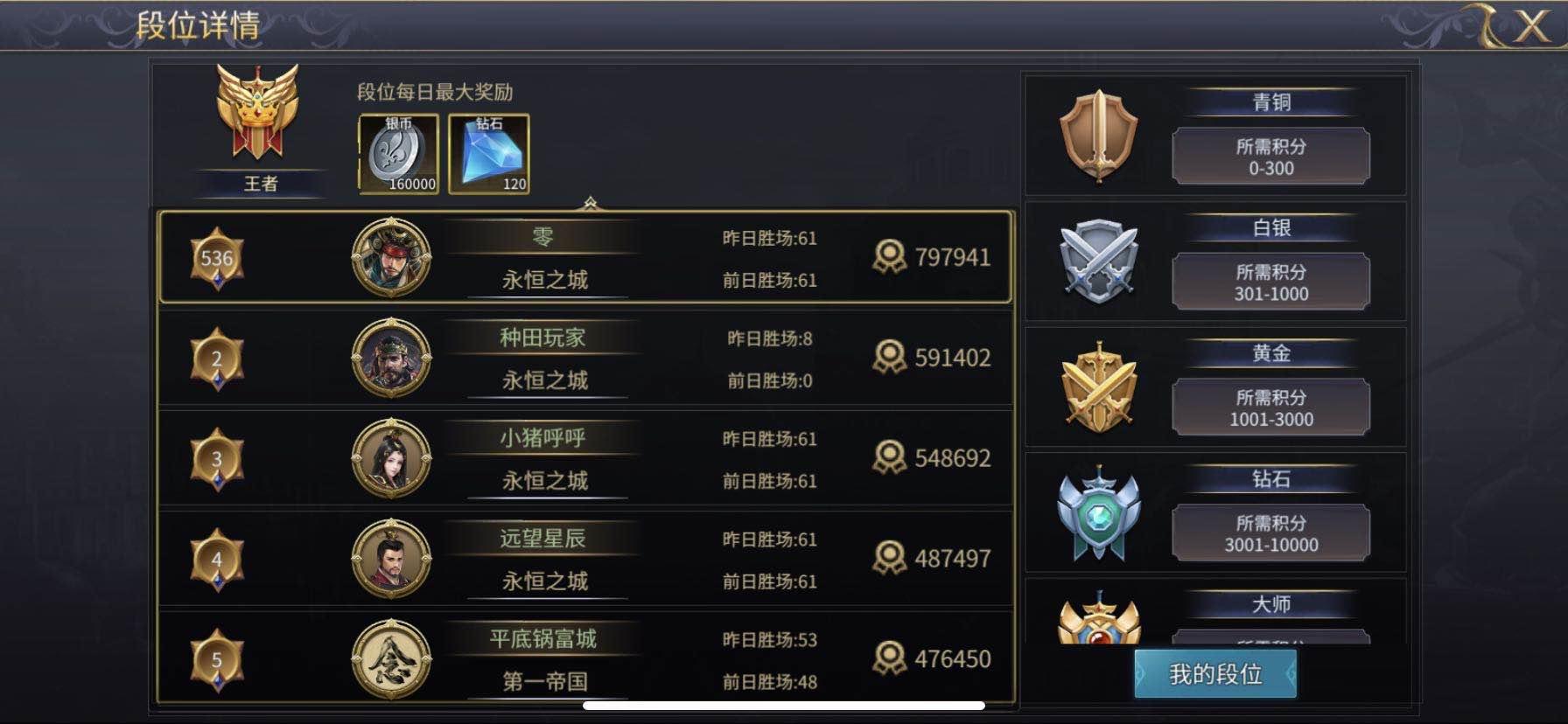Open avatar of player 小猪呼呼
The height and width of the screenshot is (724, 1568).
[391, 459]
